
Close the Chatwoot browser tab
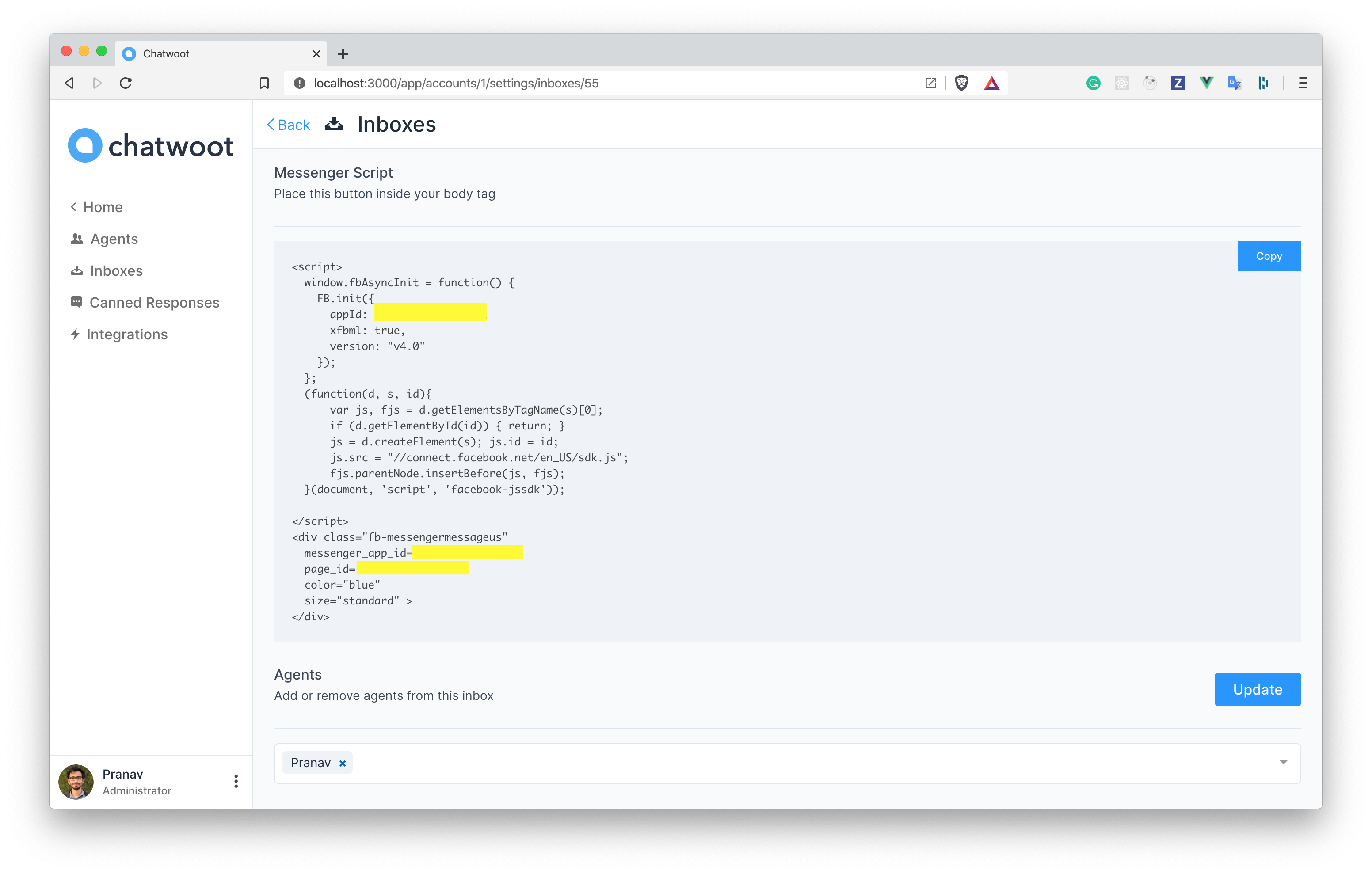coord(316,53)
